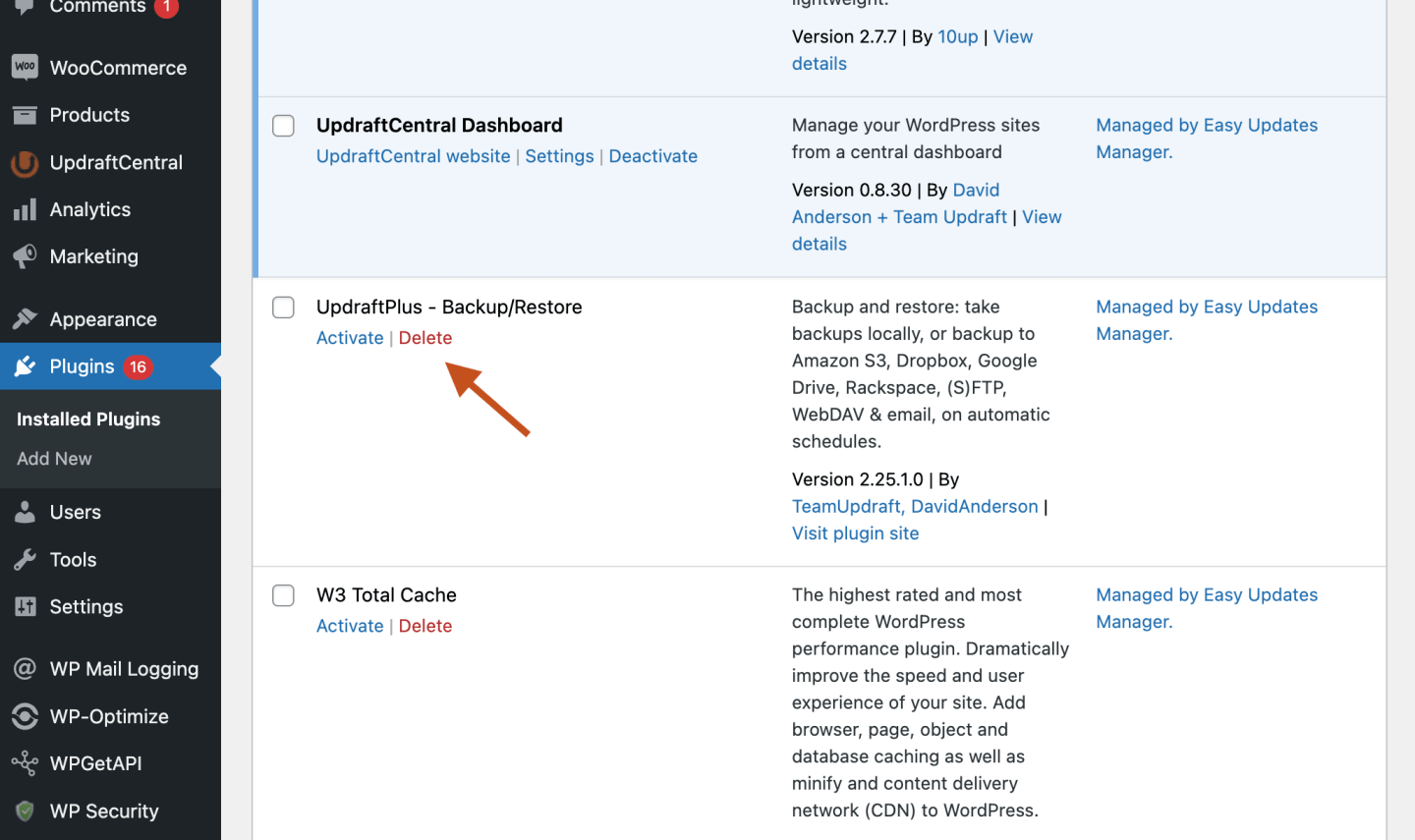The width and height of the screenshot is (1415, 840).
Task: Expand the Users submenu
Action: (x=75, y=511)
